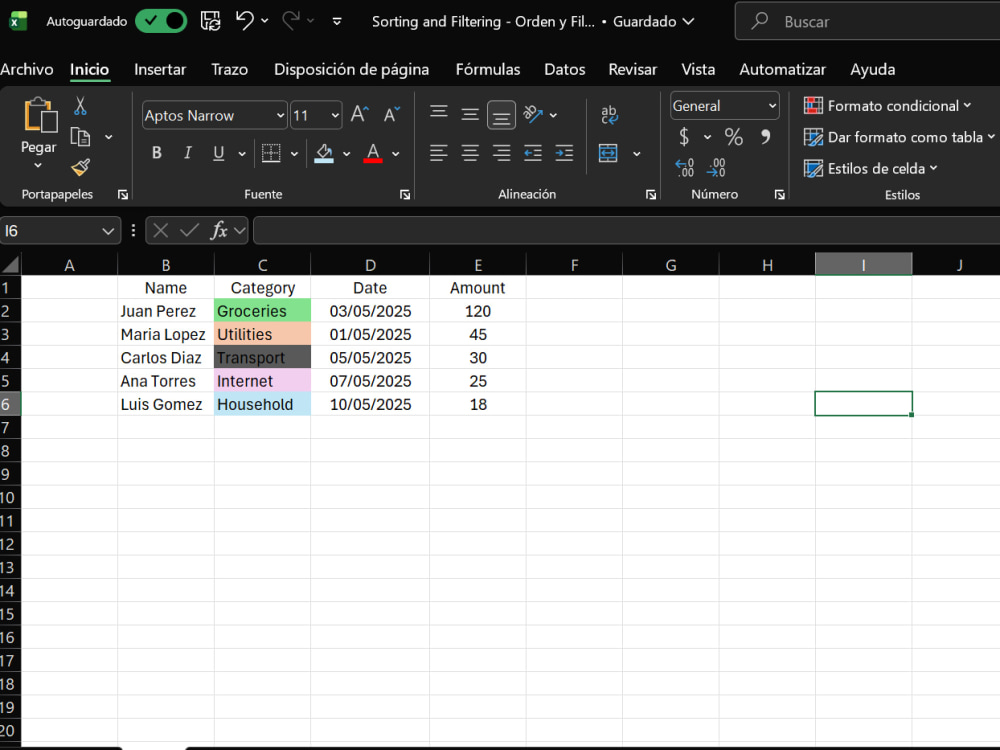Expand font color palette arrow

point(395,154)
